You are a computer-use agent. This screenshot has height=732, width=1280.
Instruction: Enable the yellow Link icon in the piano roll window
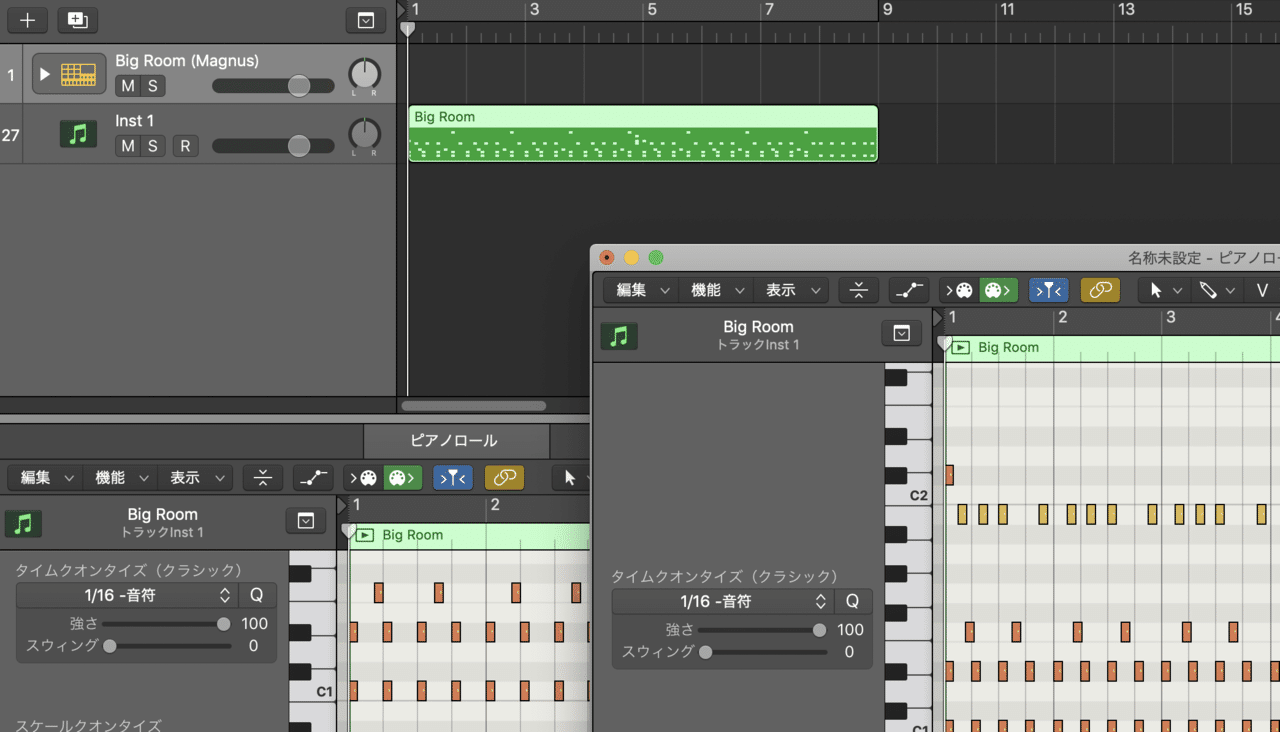pos(1100,290)
